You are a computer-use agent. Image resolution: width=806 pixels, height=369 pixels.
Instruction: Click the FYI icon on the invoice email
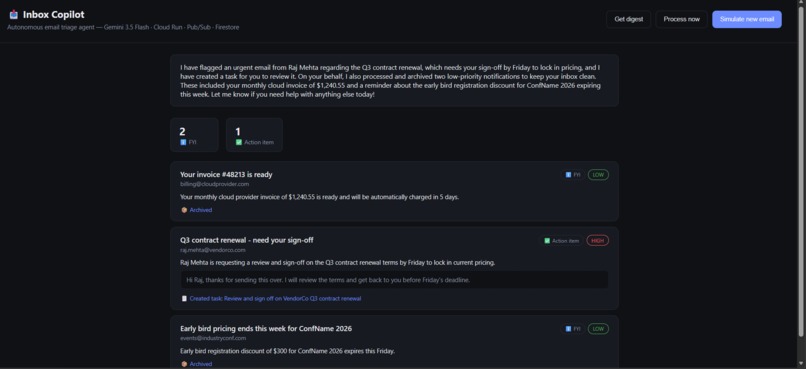[568, 175]
